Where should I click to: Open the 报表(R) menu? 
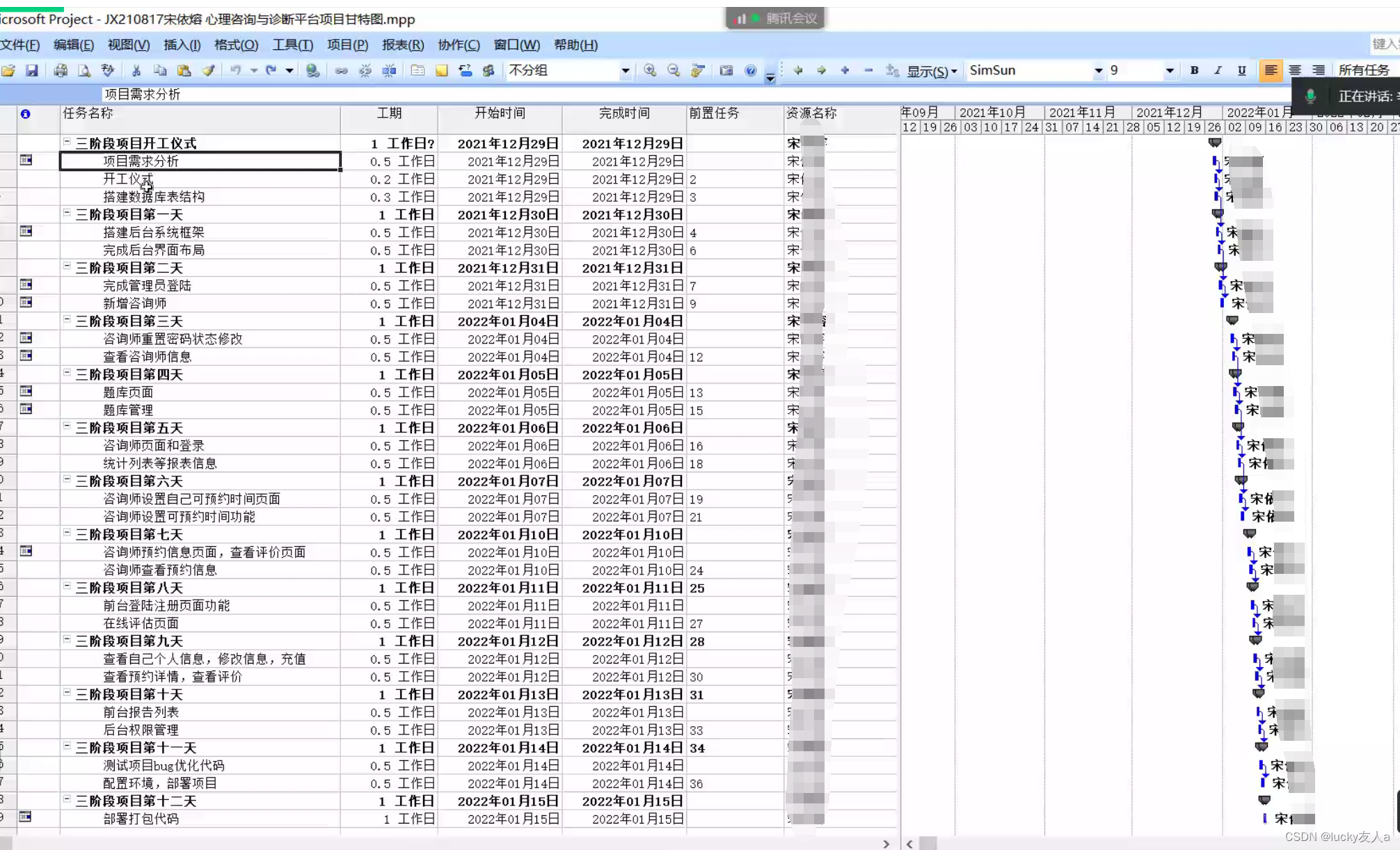click(x=402, y=45)
